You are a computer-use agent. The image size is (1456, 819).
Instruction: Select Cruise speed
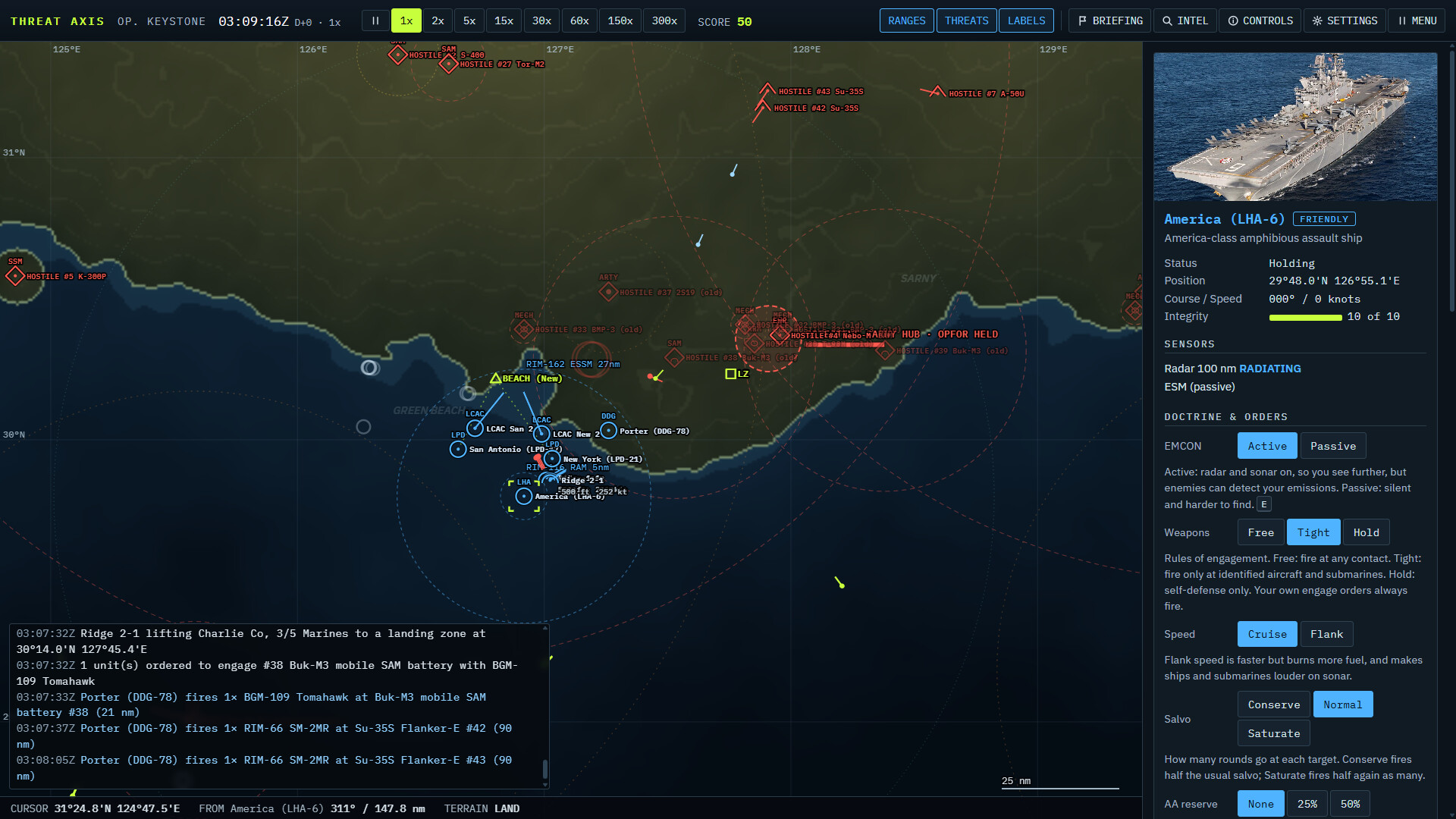[x=1267, y=634]
